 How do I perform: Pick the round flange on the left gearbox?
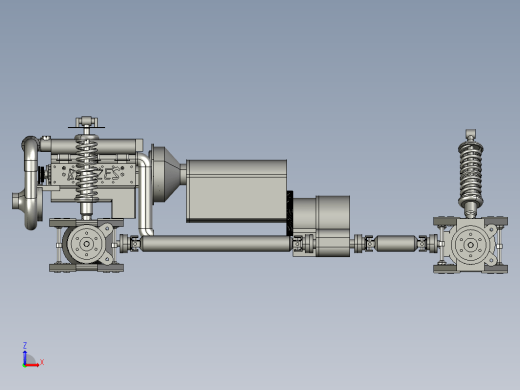click(x=87, y=244)
